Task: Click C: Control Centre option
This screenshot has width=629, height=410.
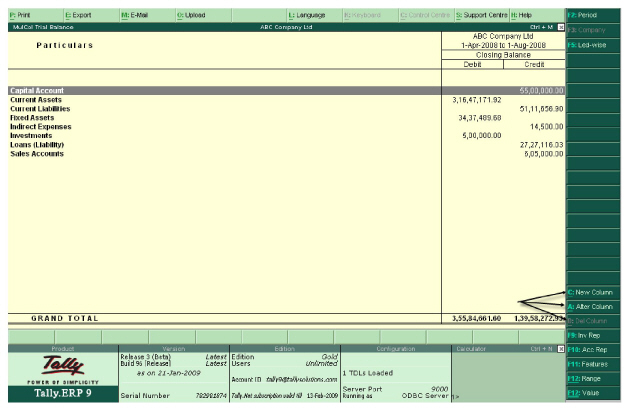Action: (426, 15)
